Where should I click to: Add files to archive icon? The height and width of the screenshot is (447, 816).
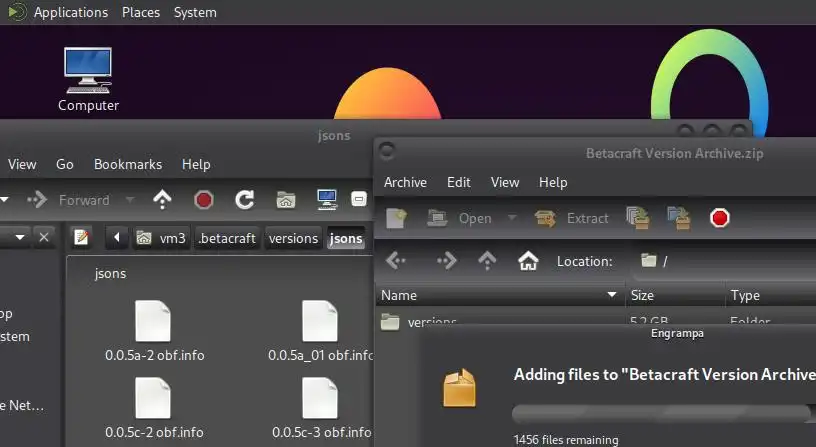[x=638, y=218]
